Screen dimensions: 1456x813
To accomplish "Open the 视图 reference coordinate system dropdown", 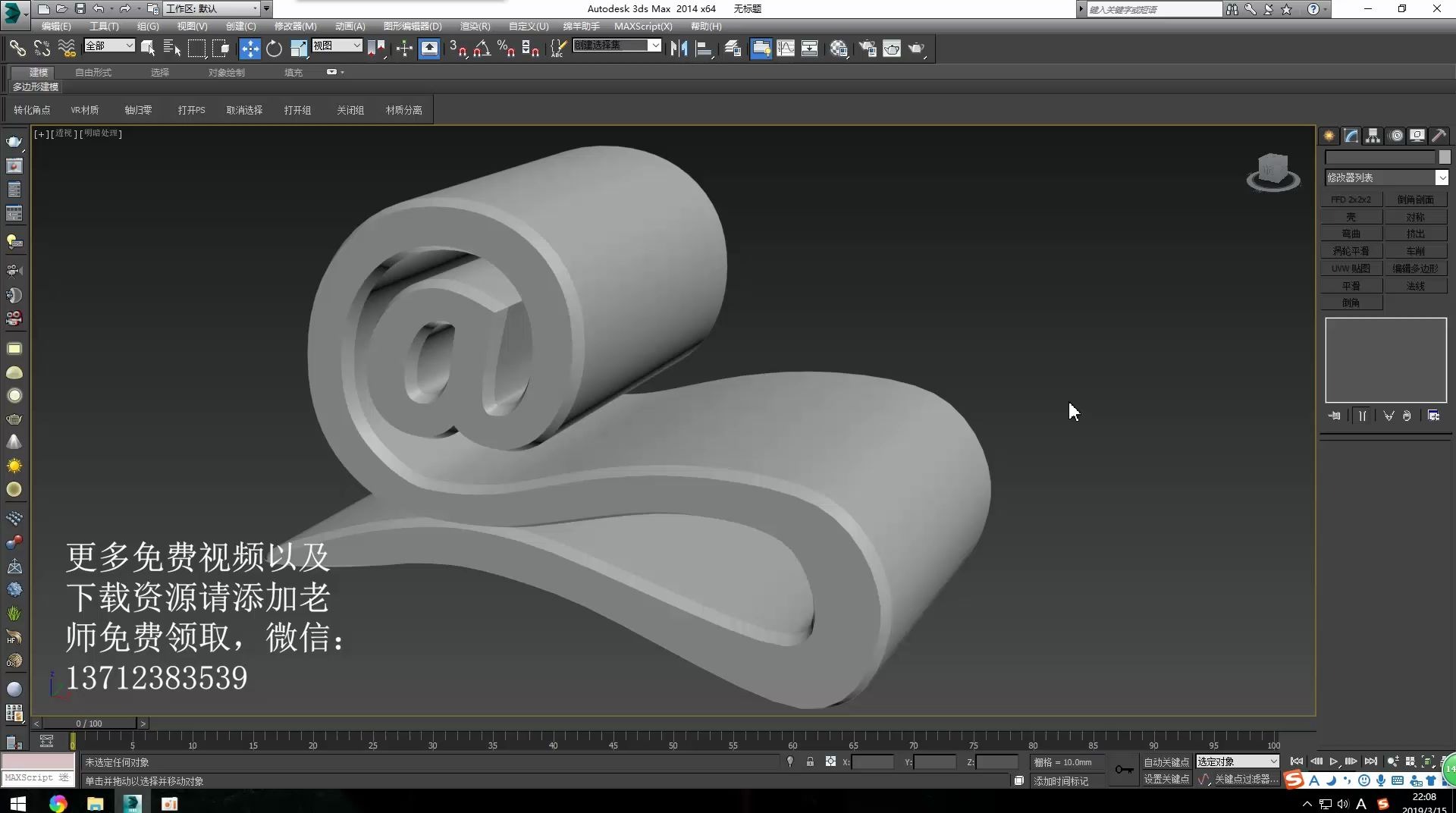I will [x=336, y=46].
